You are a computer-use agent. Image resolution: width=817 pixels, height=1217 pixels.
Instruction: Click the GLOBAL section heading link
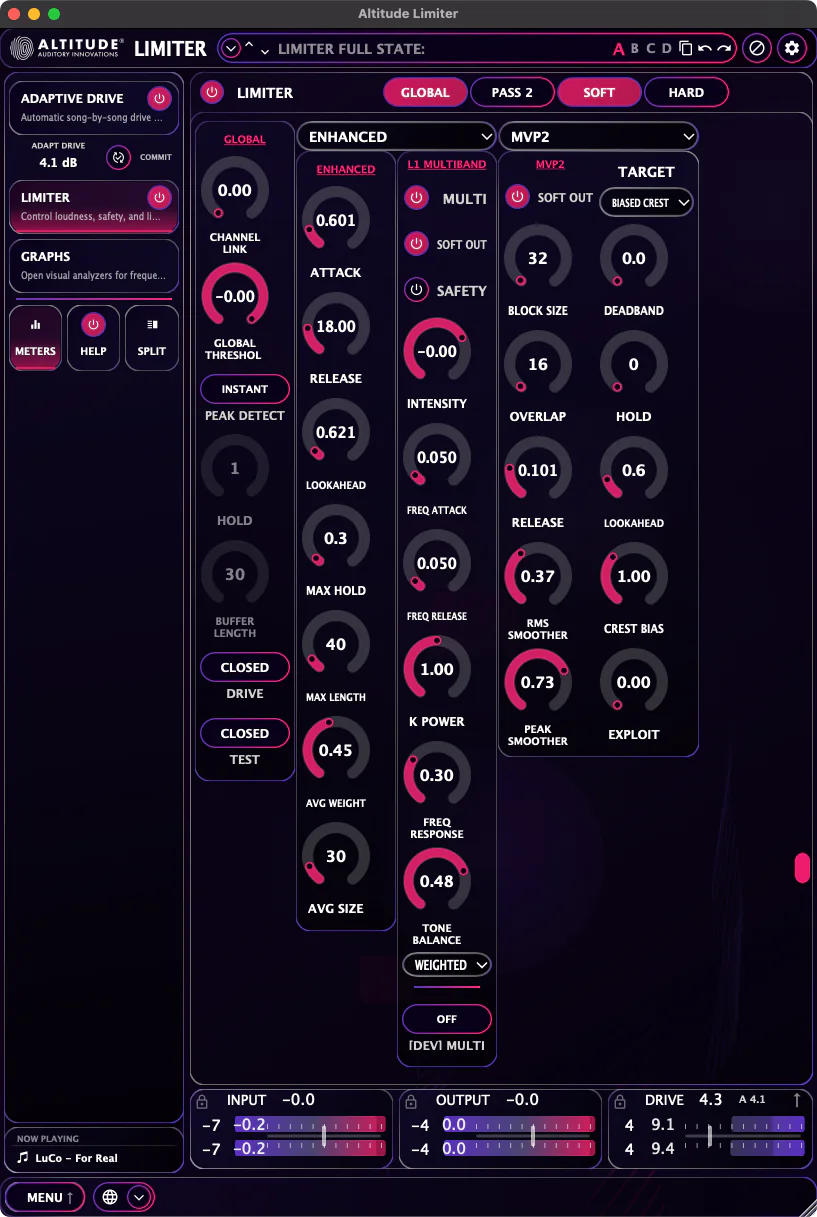point(245,139)
